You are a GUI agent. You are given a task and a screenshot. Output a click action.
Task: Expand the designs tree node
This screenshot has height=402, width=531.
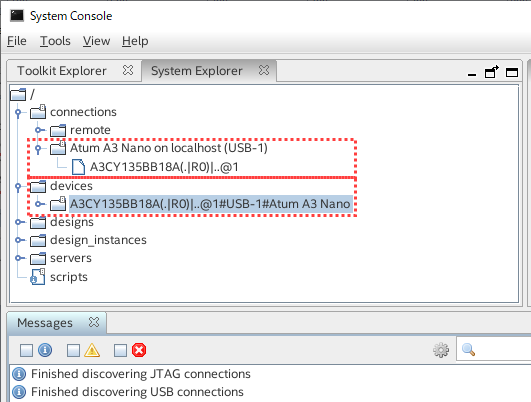click(x=19, y=222)
